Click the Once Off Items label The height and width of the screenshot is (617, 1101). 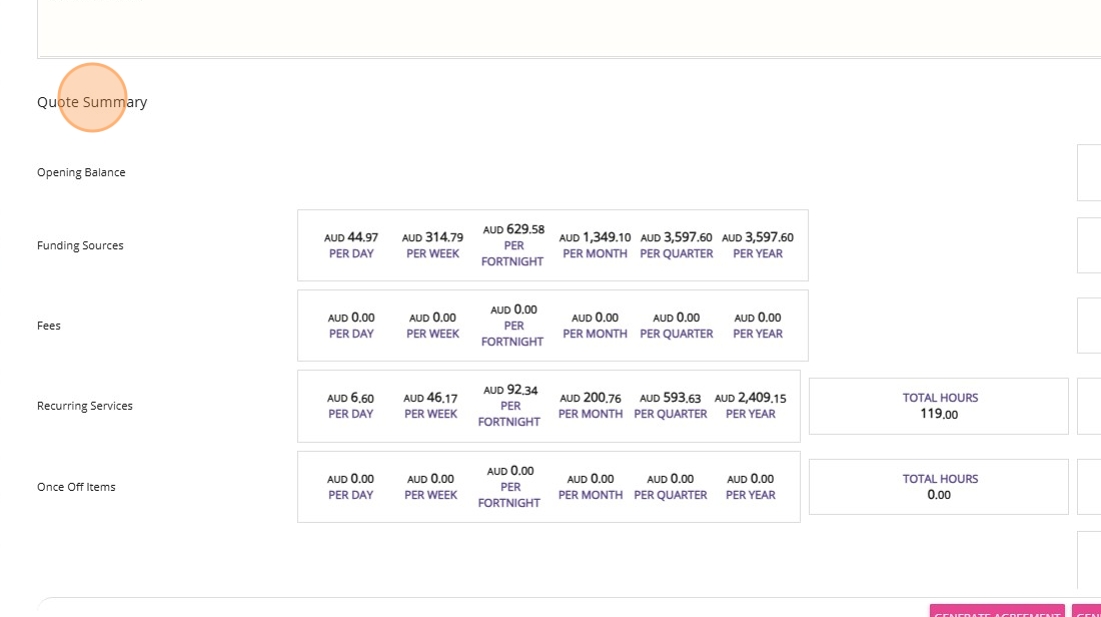point(76,487)
